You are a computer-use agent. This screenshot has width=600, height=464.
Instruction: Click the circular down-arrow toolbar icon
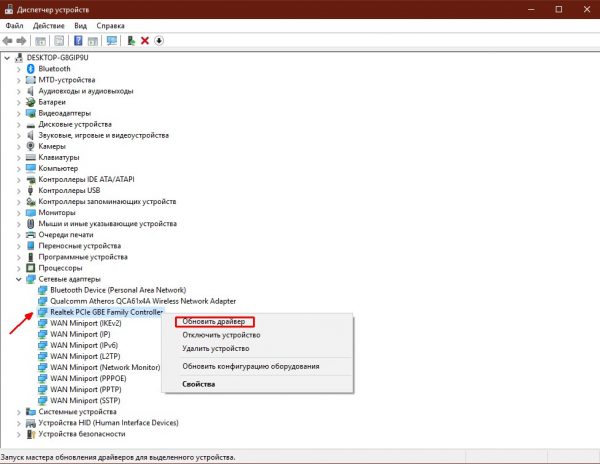[159, 41]
